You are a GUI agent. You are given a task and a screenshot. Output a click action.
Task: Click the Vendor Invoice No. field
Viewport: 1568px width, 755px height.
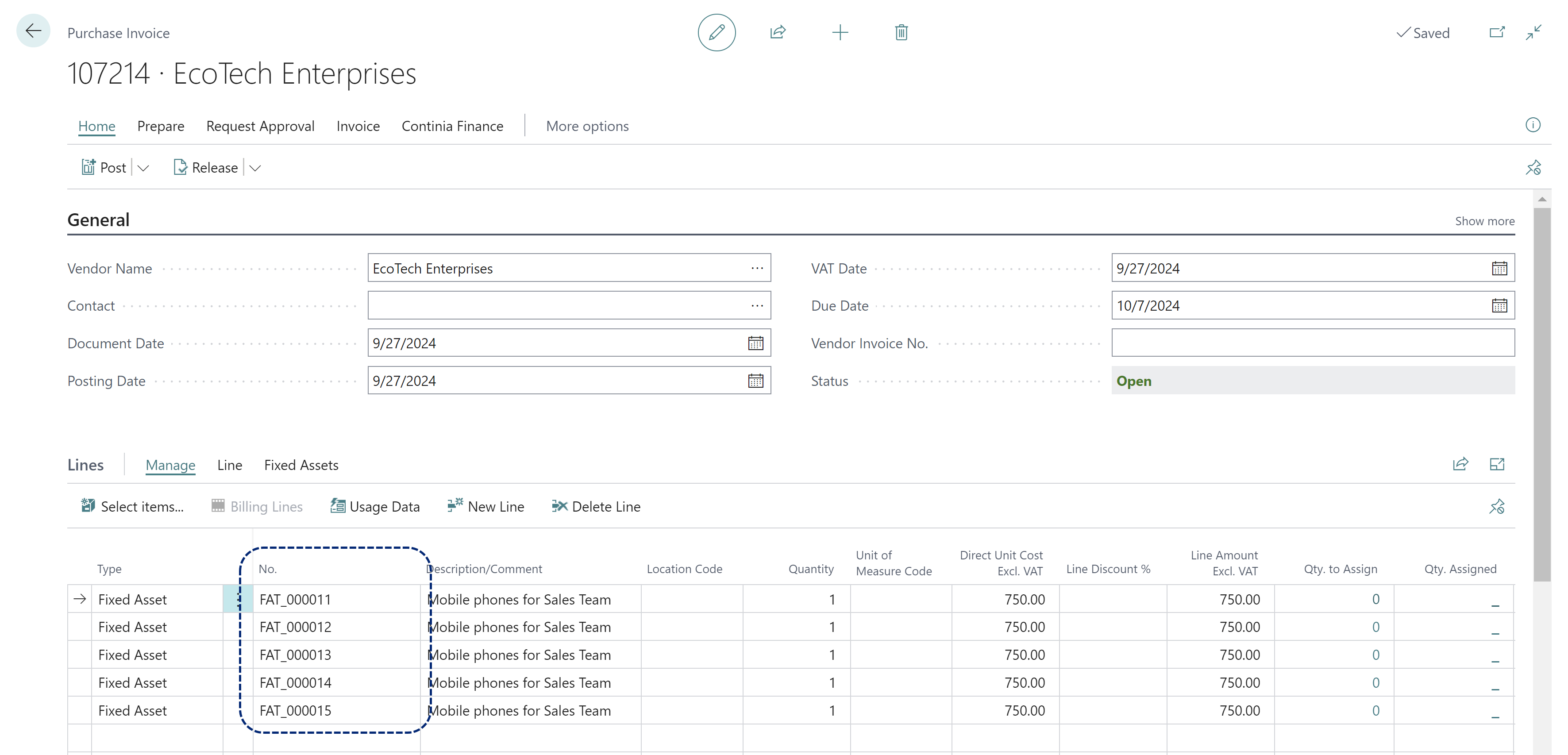click(1313, 343)
